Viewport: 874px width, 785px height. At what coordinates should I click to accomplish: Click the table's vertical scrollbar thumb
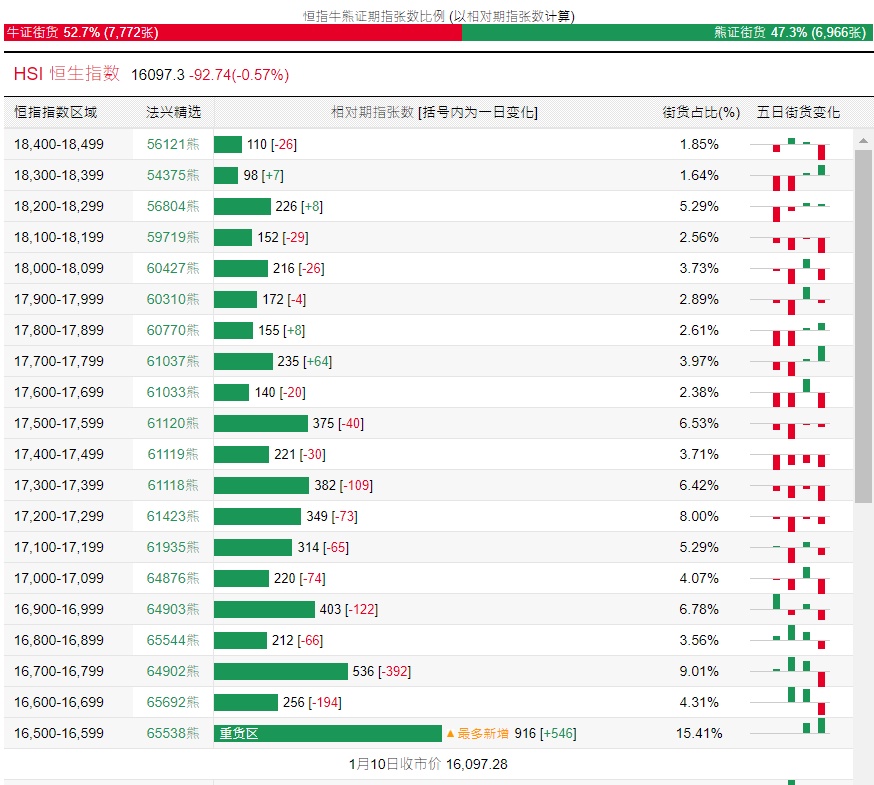tap(863, 326)
